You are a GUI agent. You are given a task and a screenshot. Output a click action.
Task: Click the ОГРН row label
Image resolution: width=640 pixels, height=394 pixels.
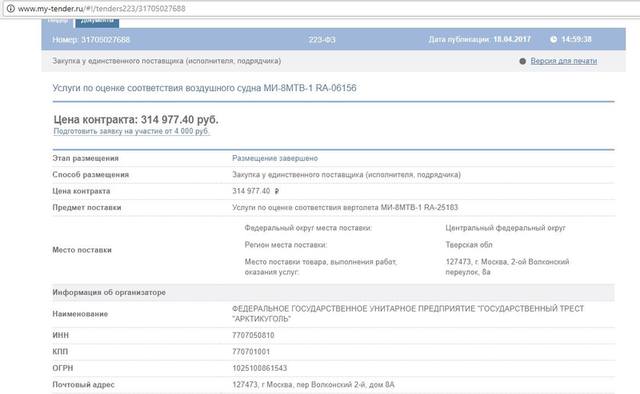point(62,368)
